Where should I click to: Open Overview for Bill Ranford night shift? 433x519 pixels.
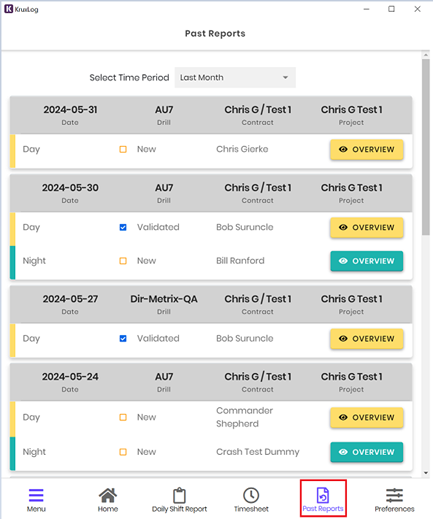[x=367, y=261]
